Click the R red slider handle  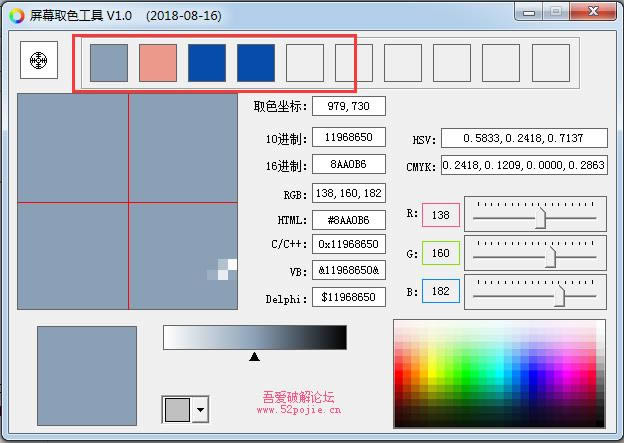coord(541,216)
